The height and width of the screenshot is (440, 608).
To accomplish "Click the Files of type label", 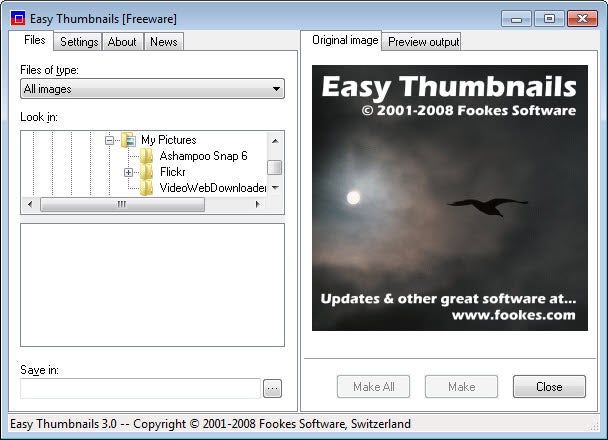I will [x=49, y=70].
